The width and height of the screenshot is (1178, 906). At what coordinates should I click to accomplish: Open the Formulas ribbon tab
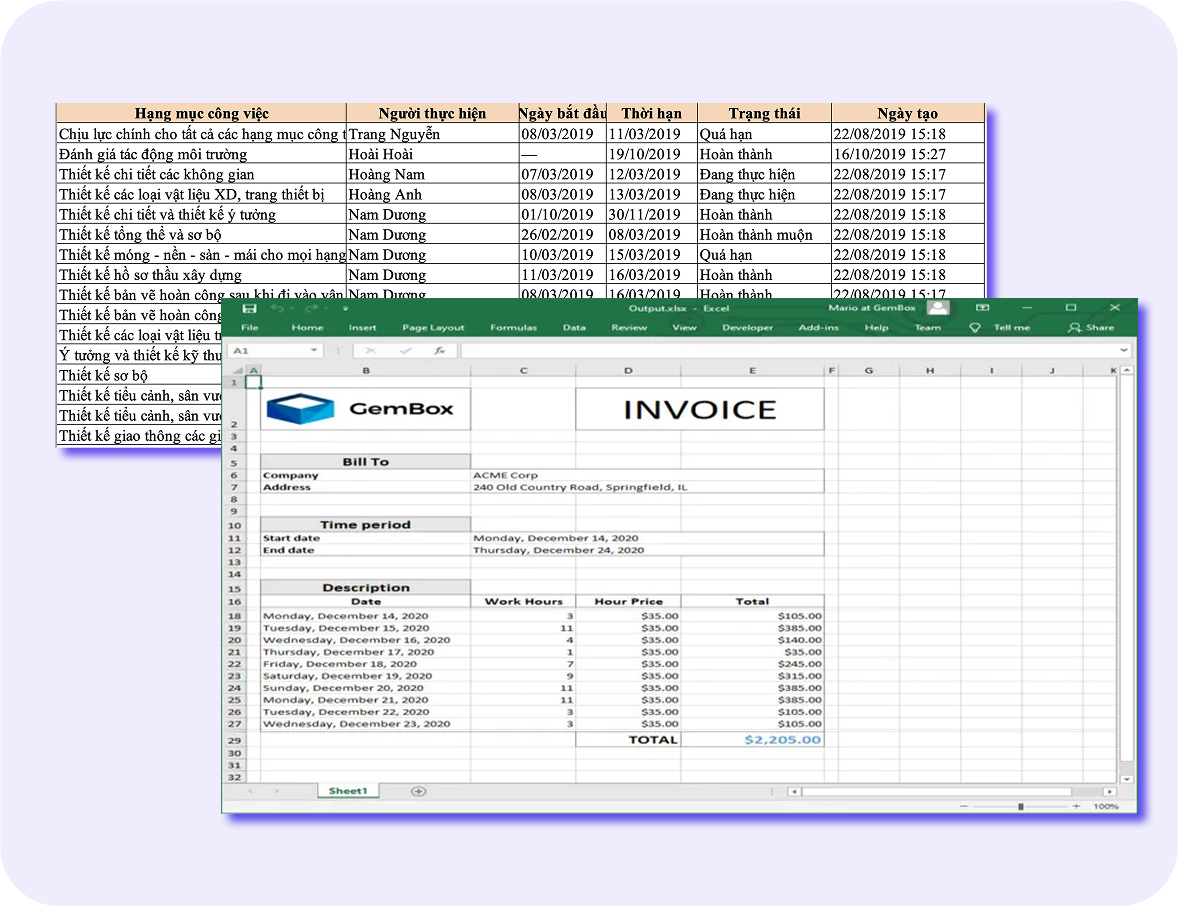[x=513, y=328]
